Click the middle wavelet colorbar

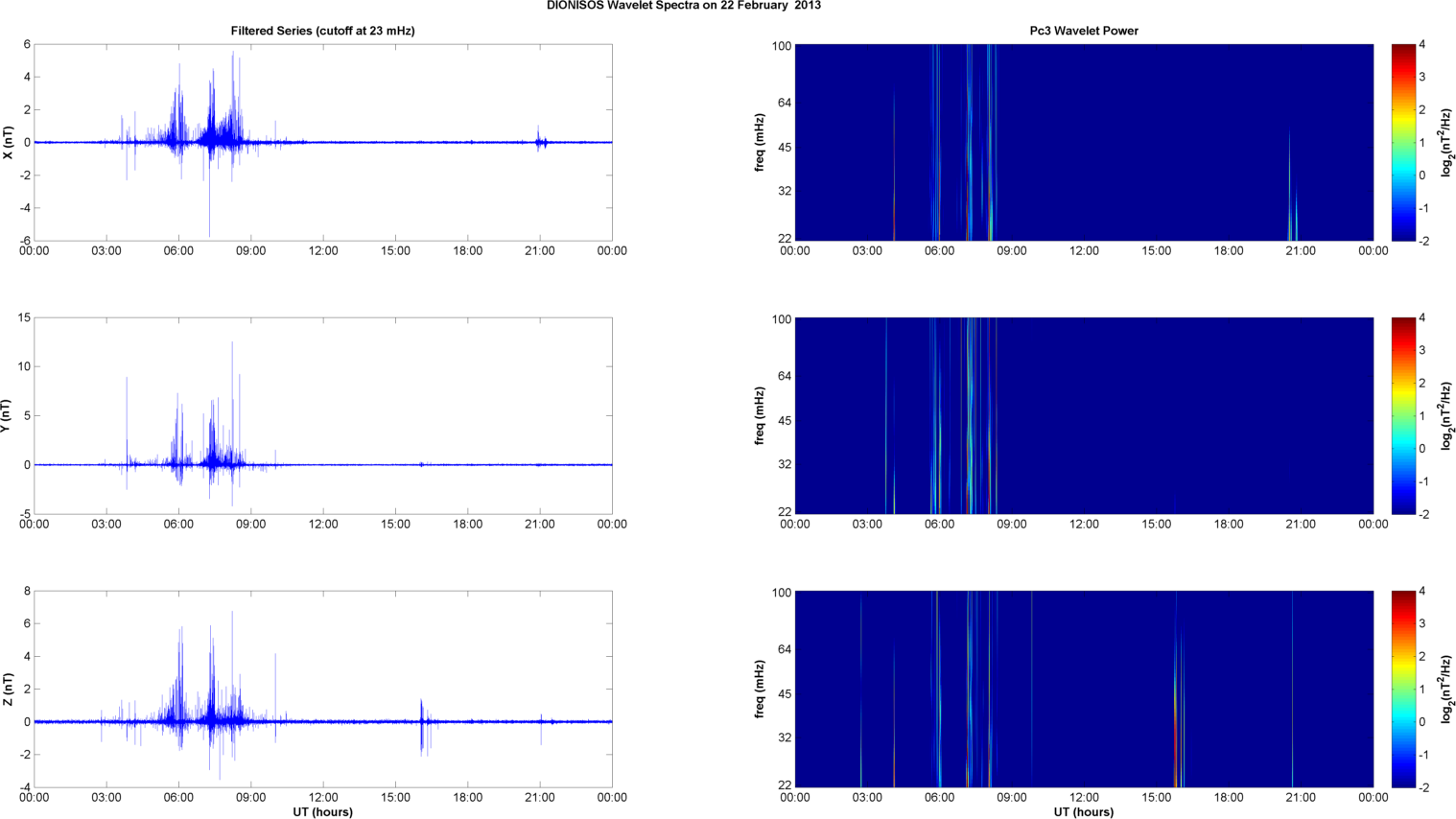pos(1403,416)
